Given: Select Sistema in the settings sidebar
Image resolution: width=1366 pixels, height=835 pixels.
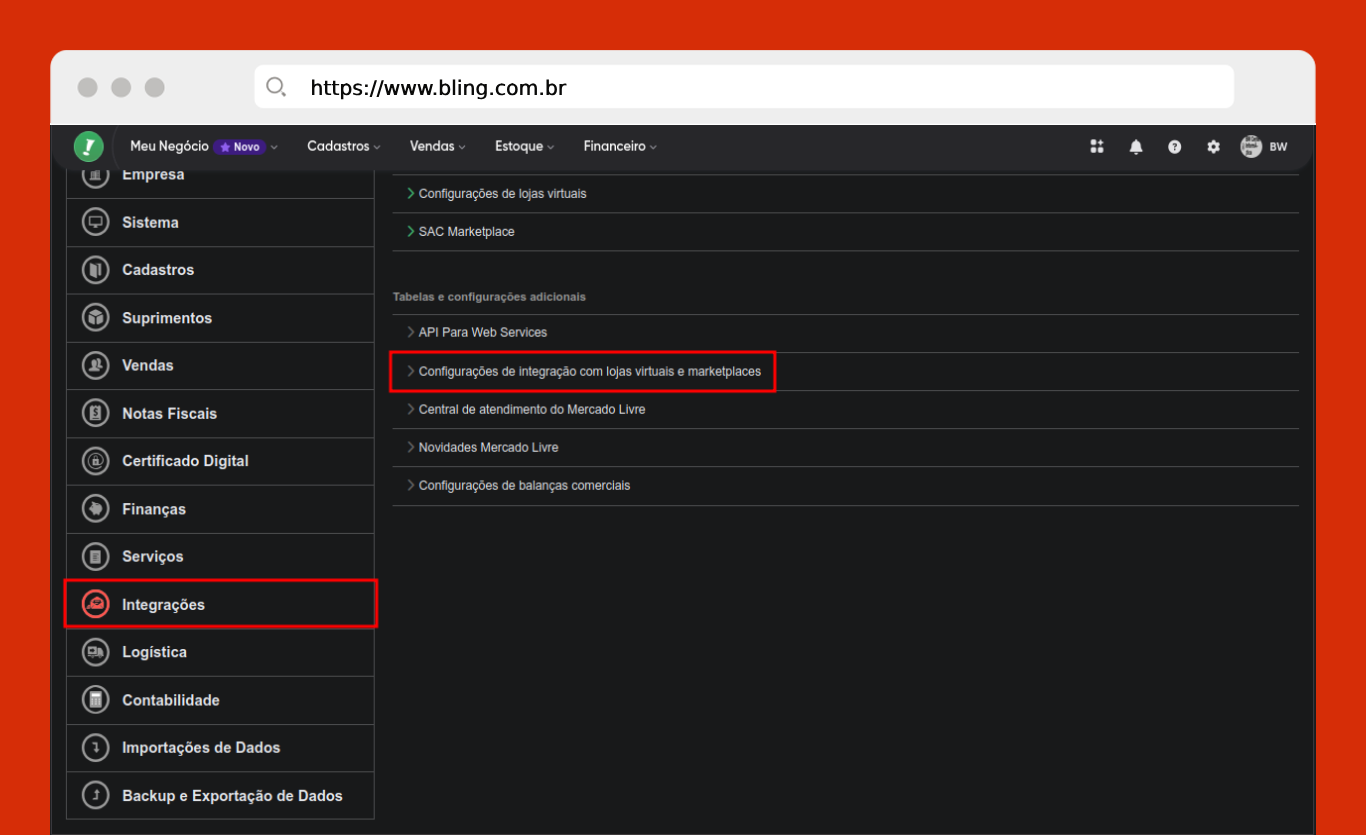Looking at the screenshot, I should pyautogui.click(x=220, y=222).
